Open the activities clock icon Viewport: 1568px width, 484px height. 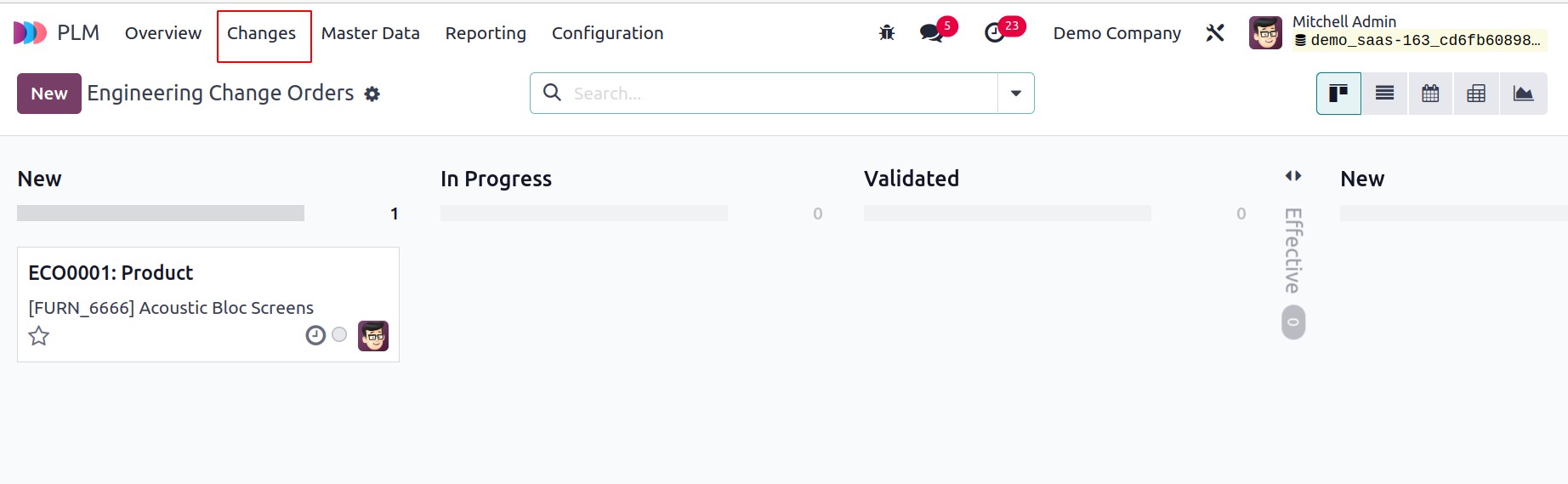(994, 33)
